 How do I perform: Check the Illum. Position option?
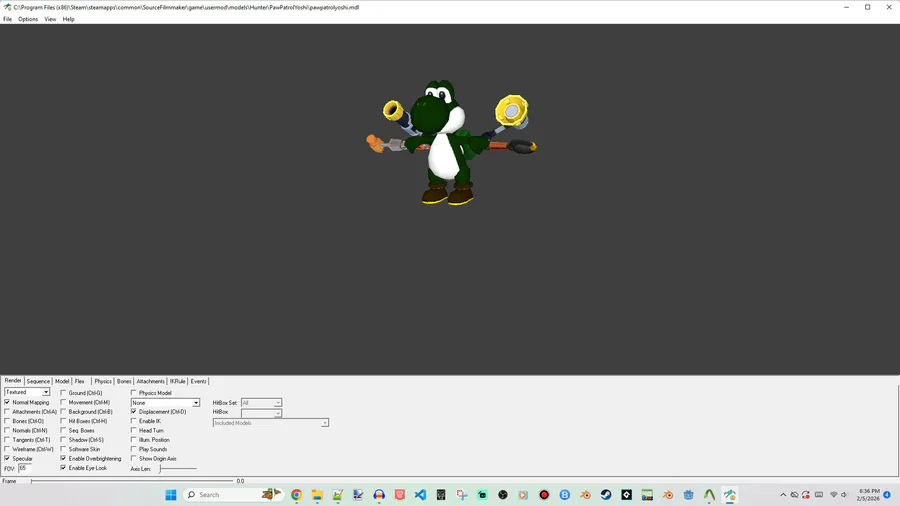134,440
